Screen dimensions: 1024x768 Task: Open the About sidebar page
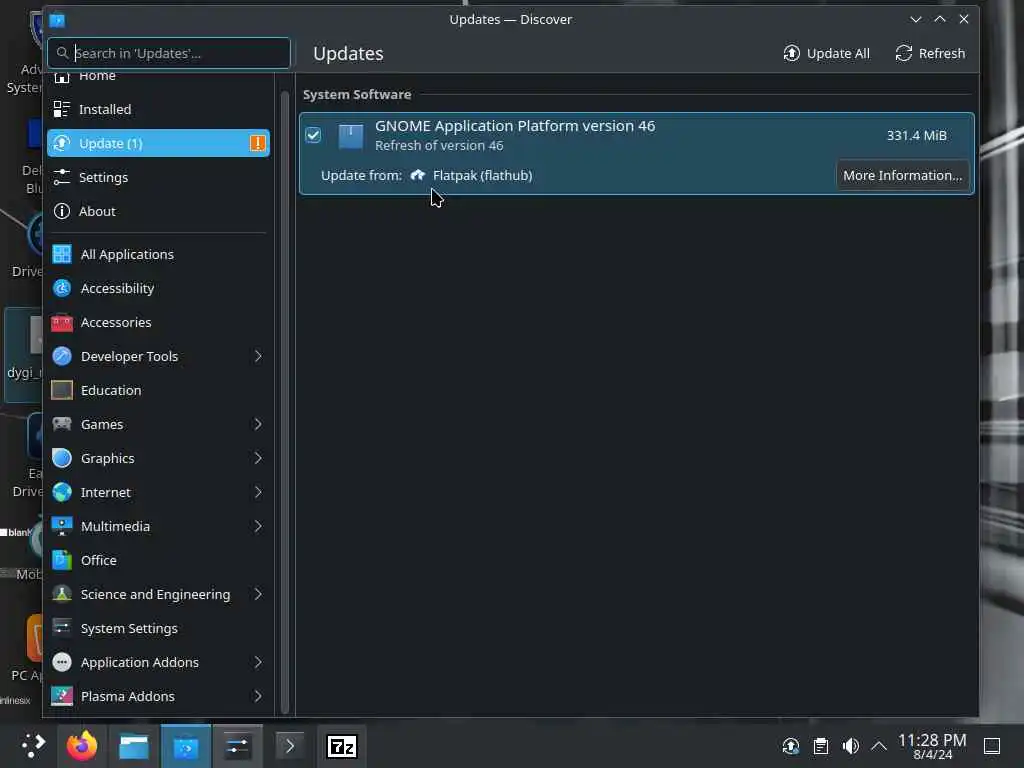(158, 211)
